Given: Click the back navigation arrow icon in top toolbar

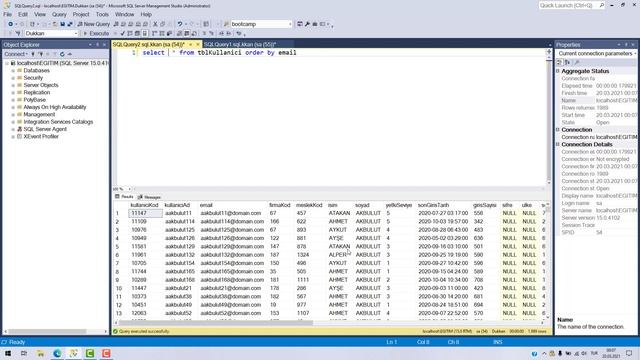Looking at the screenshot, I should pos(11,24).
